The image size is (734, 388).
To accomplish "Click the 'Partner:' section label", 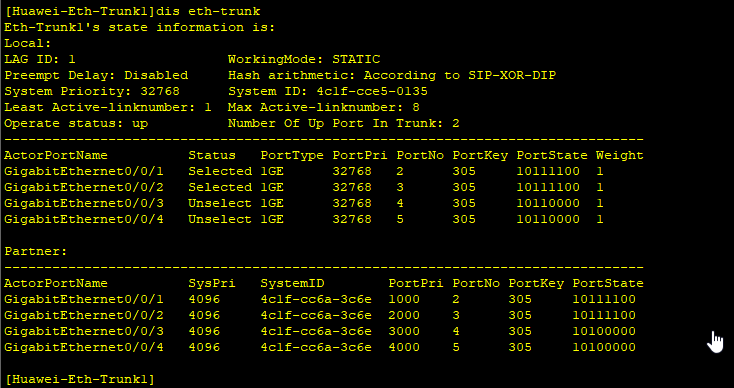I will (x=36, y=251).
